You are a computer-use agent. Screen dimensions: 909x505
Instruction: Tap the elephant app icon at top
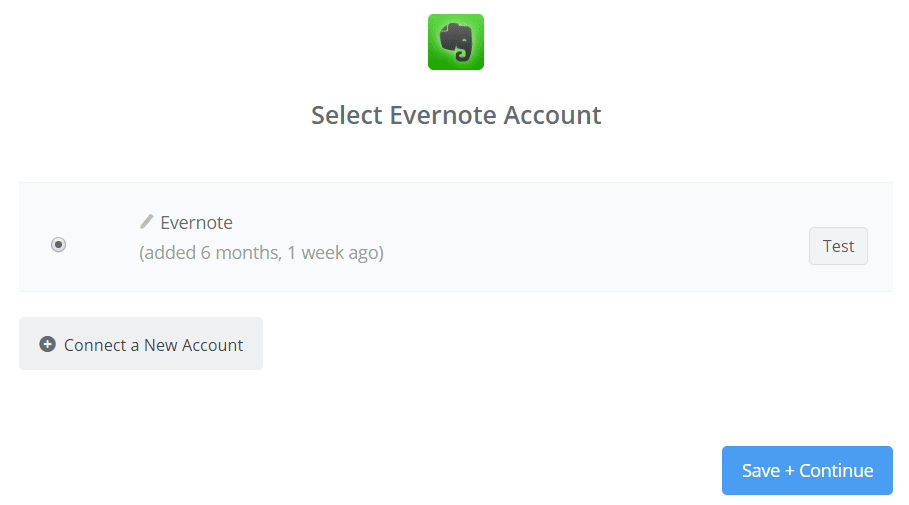[x=455, y=42]
